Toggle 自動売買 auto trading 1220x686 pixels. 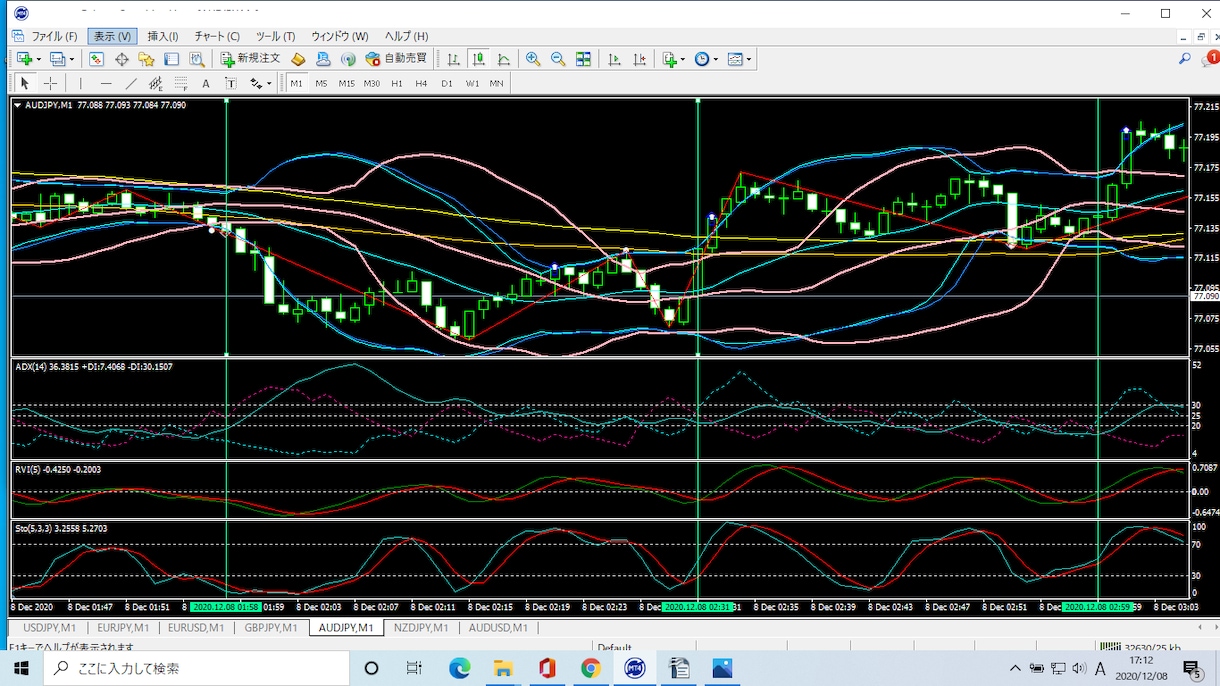pyautogui.click(x=396, y=60)
